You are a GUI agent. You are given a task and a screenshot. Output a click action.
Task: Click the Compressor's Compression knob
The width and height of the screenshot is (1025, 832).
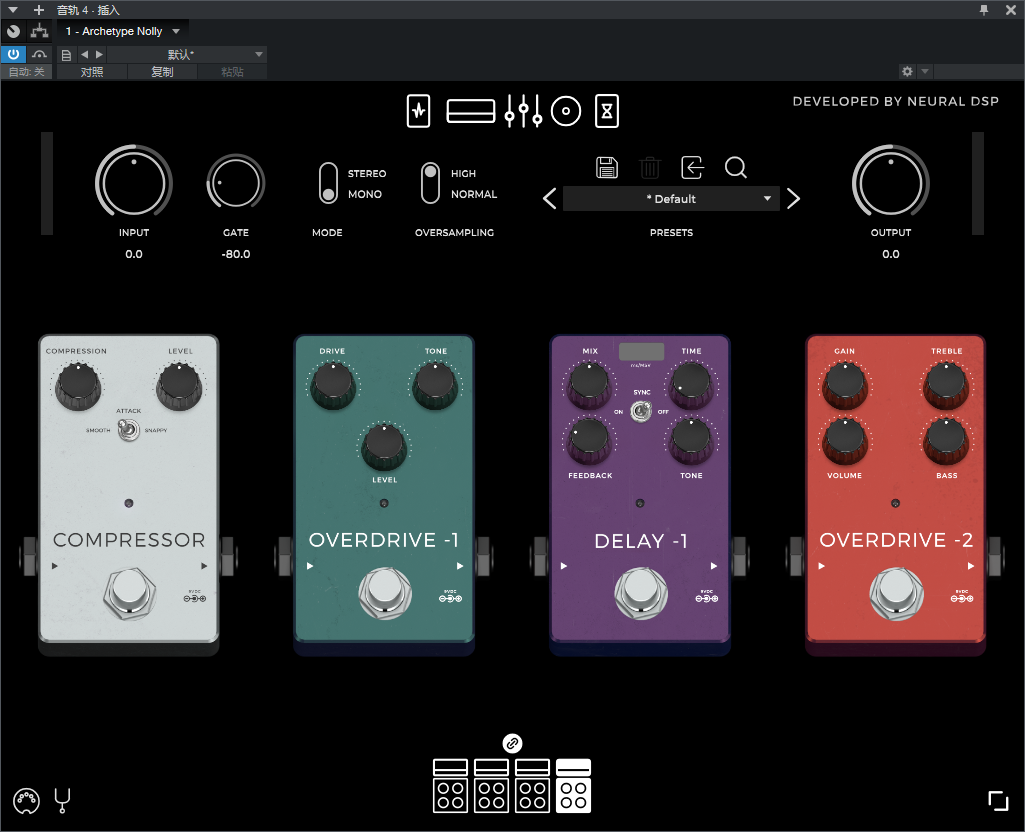(x=78, y=386)
